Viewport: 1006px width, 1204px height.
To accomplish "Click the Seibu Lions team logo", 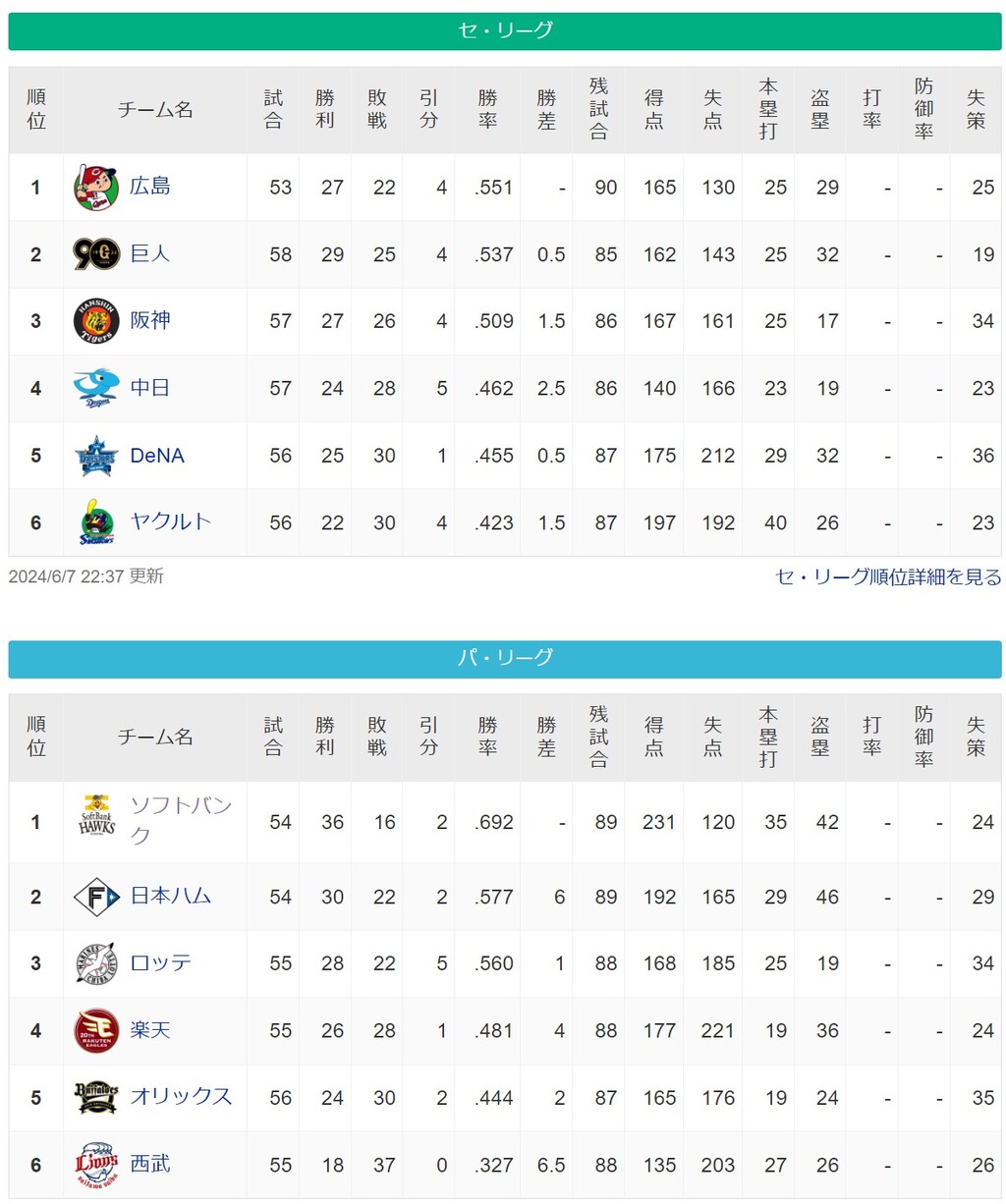I will 96,1165.
